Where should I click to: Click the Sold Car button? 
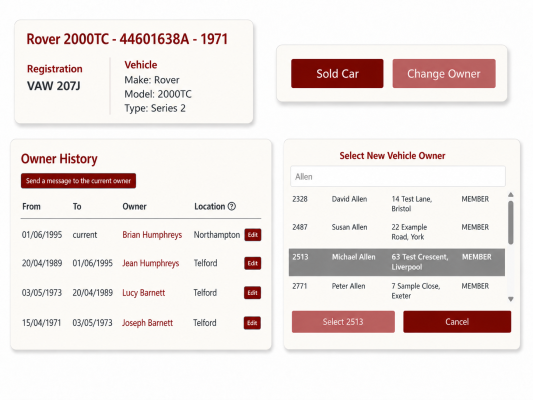point(337,73)
